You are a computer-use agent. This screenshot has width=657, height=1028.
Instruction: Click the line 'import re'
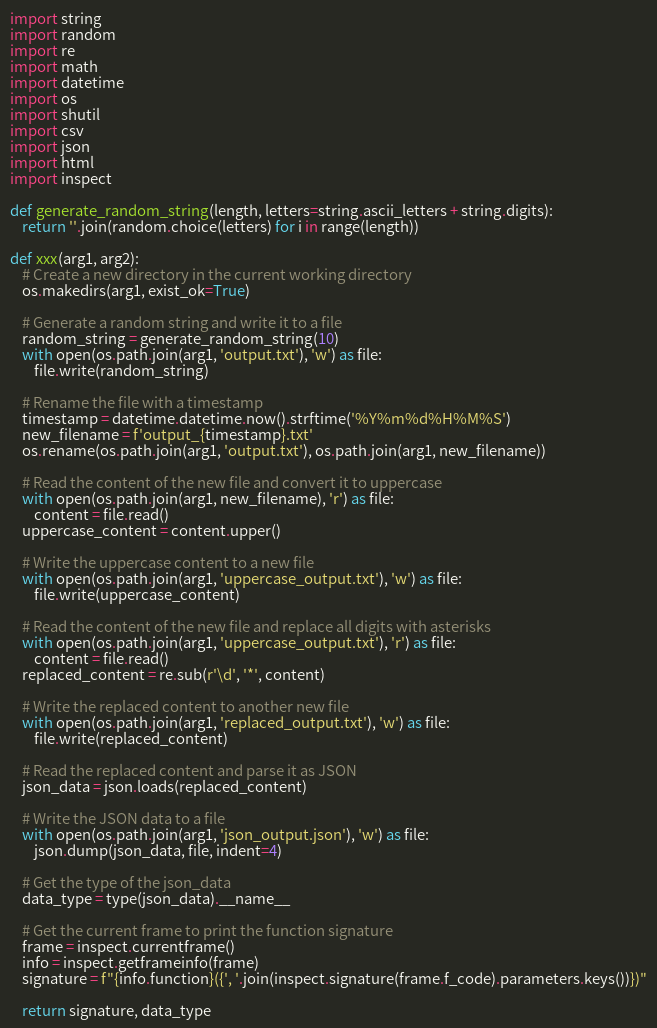tap(43, 51)
